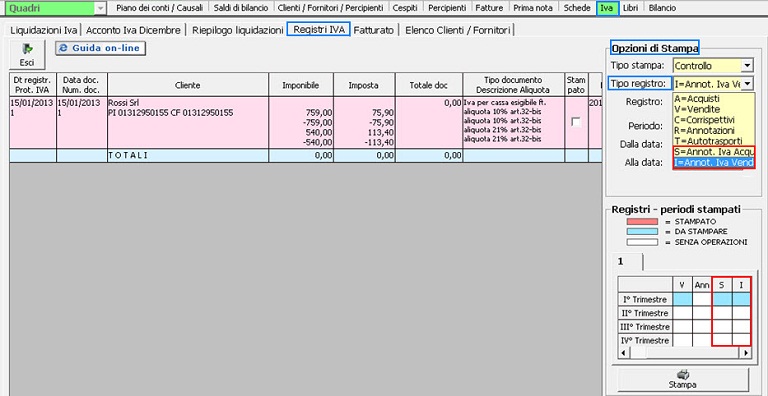Open the Quadri dropdown

click(x=99, y=8)
